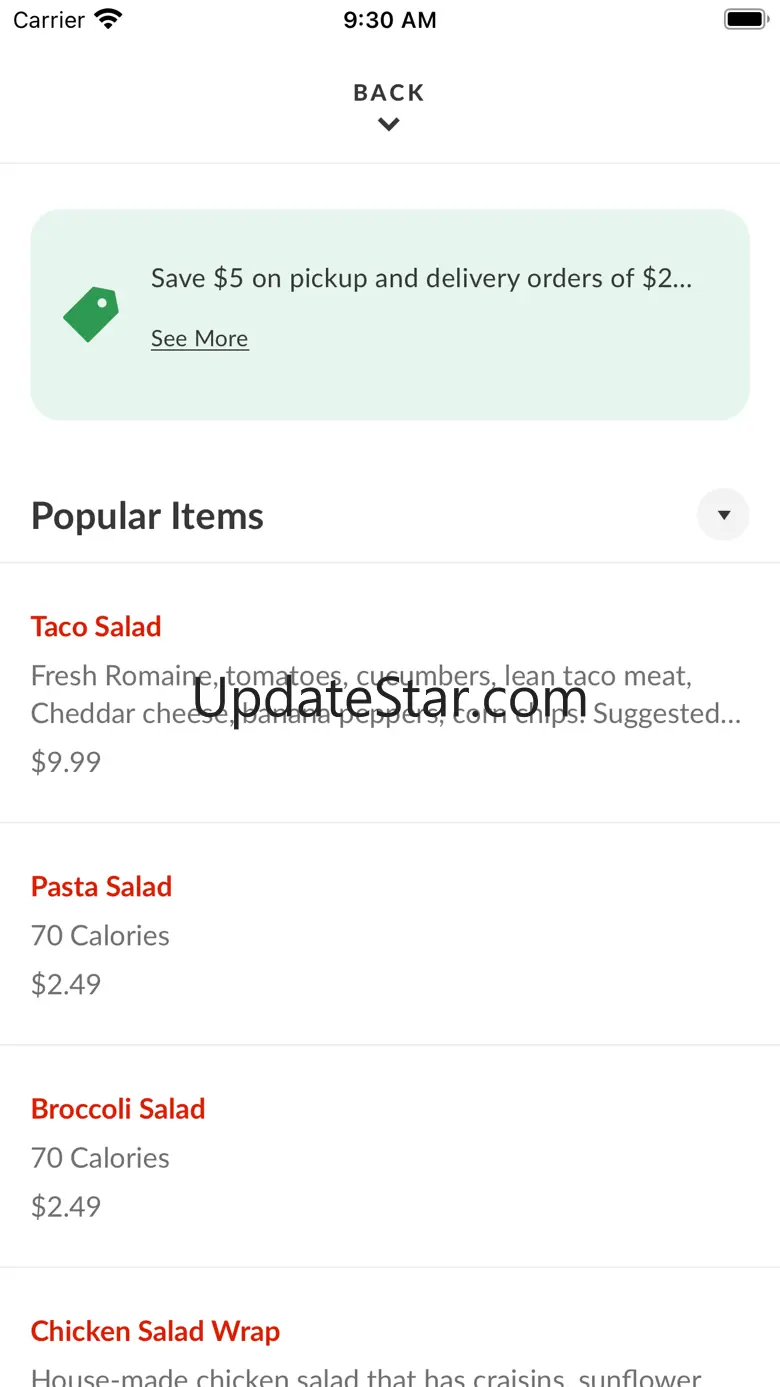
Task: Select the Popular Items section heading
Action: 147,516
